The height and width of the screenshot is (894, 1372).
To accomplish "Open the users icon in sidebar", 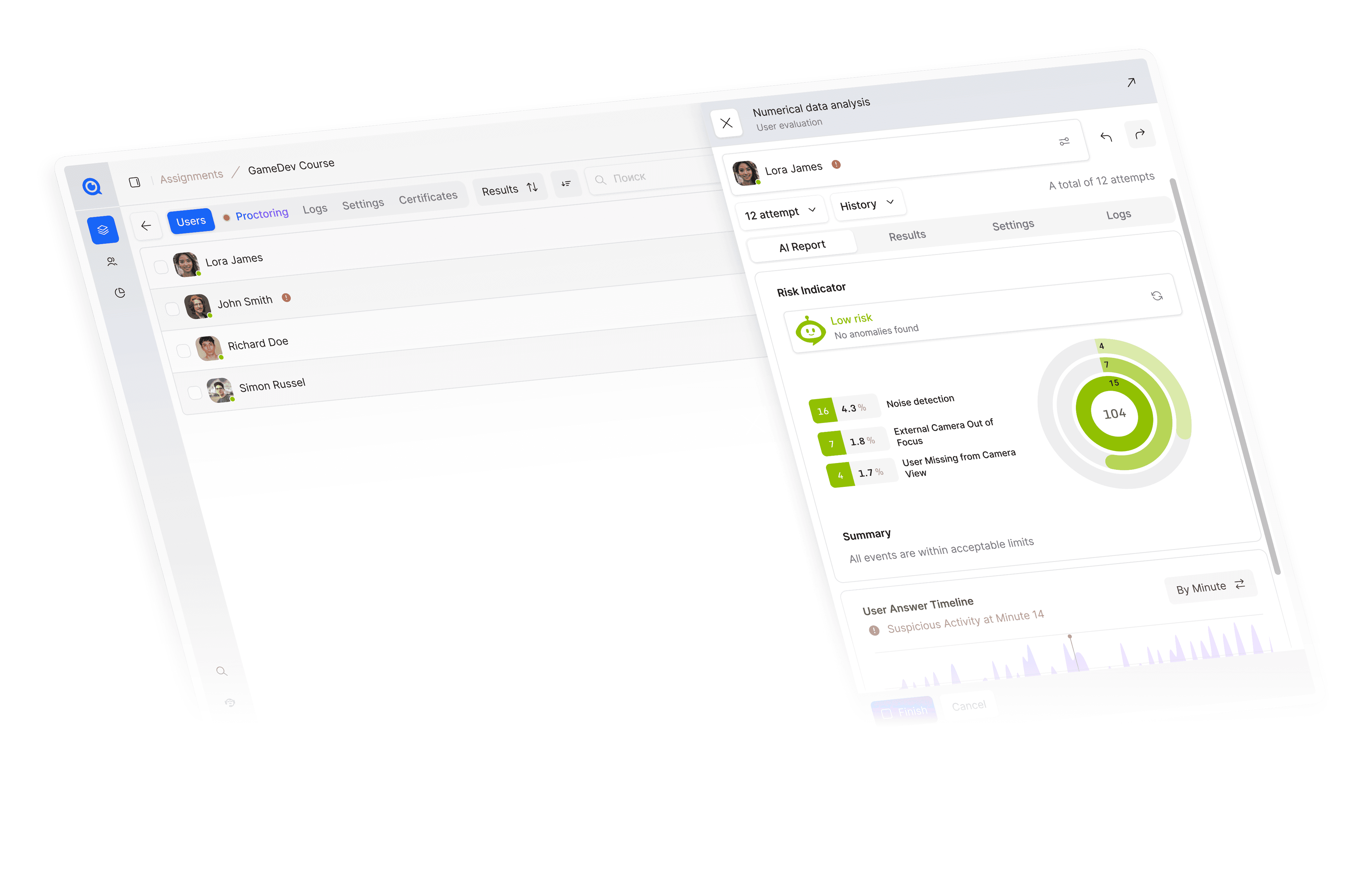I will pyautogui.click(x=112, y=262).
